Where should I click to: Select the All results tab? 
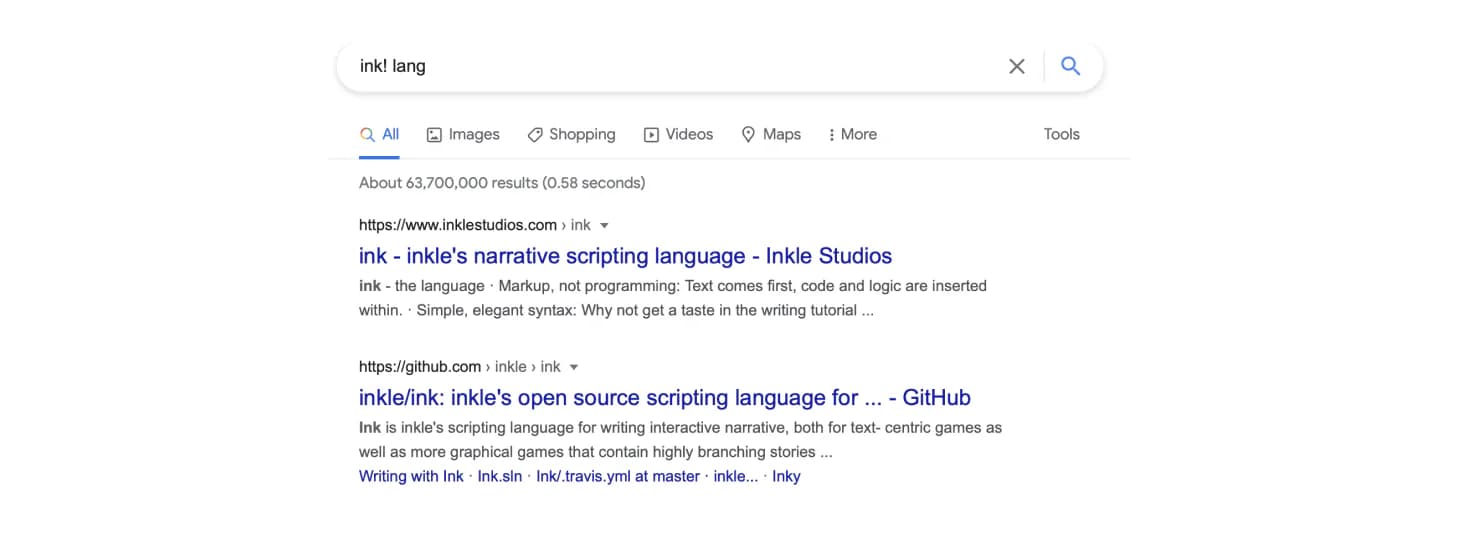tap(380, 134)
